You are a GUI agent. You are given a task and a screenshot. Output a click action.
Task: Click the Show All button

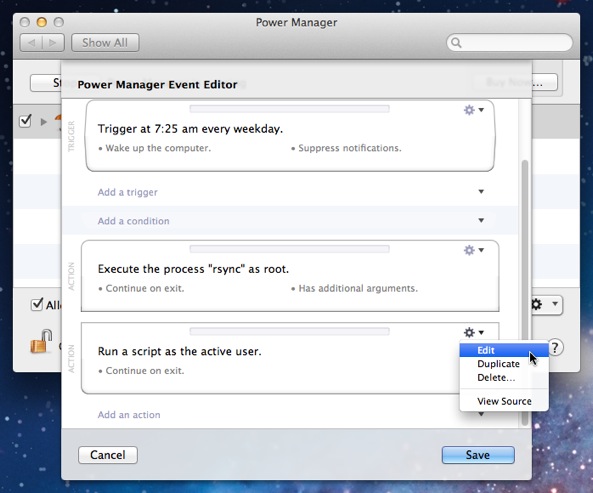105,43
